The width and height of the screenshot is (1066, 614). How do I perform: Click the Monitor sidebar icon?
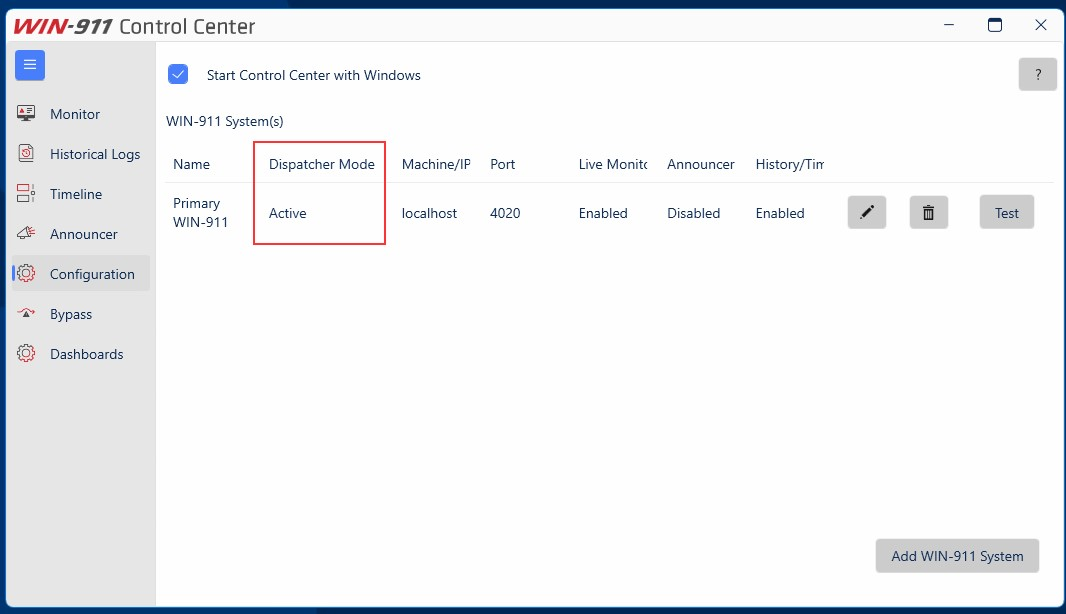click(x=26, y=114)
